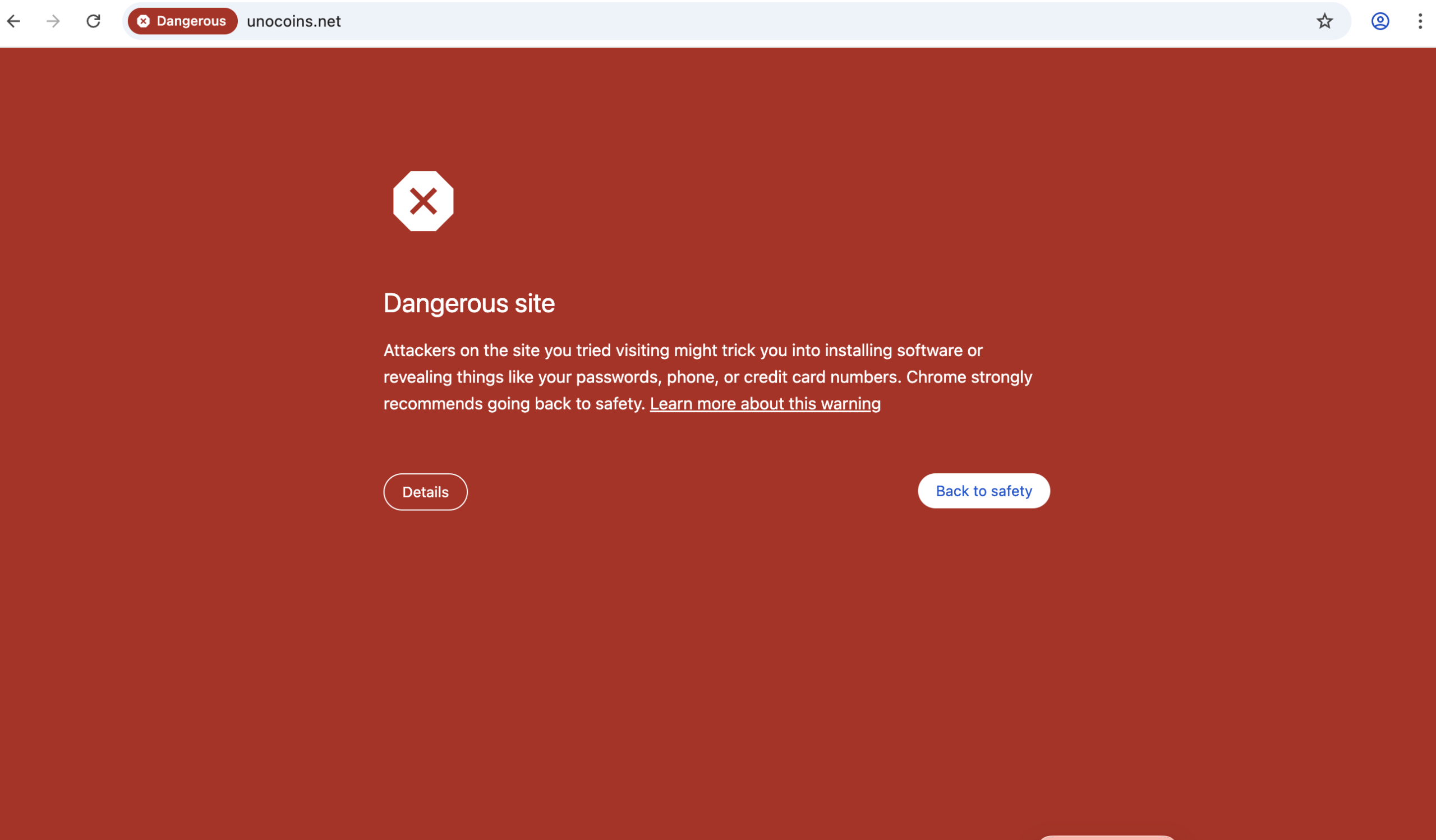
Task: Expand the warning Details
Action: pos(425,491)
